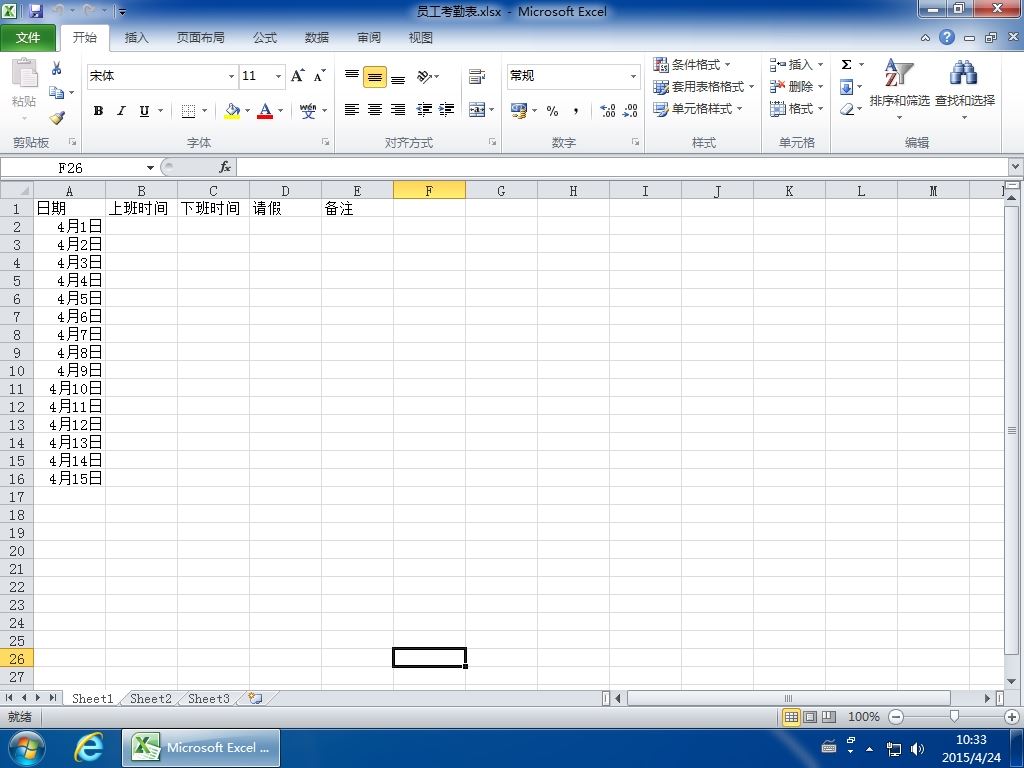Toggle top vertical alignment

(352, 76)
